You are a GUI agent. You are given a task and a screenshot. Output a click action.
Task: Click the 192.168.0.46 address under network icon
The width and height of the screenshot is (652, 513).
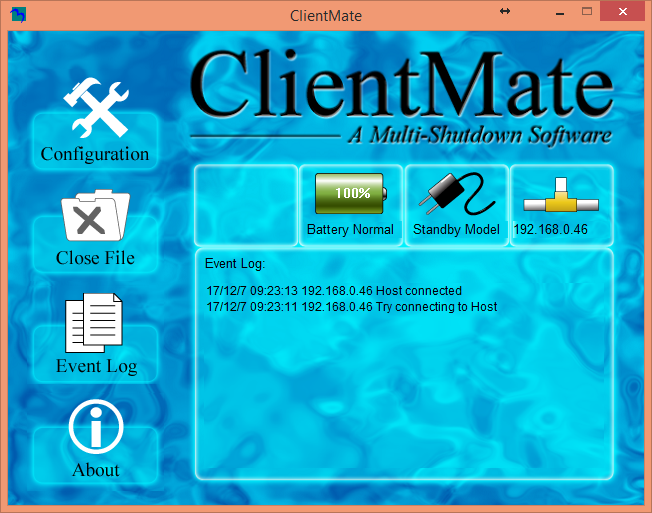tap(551, 229)
